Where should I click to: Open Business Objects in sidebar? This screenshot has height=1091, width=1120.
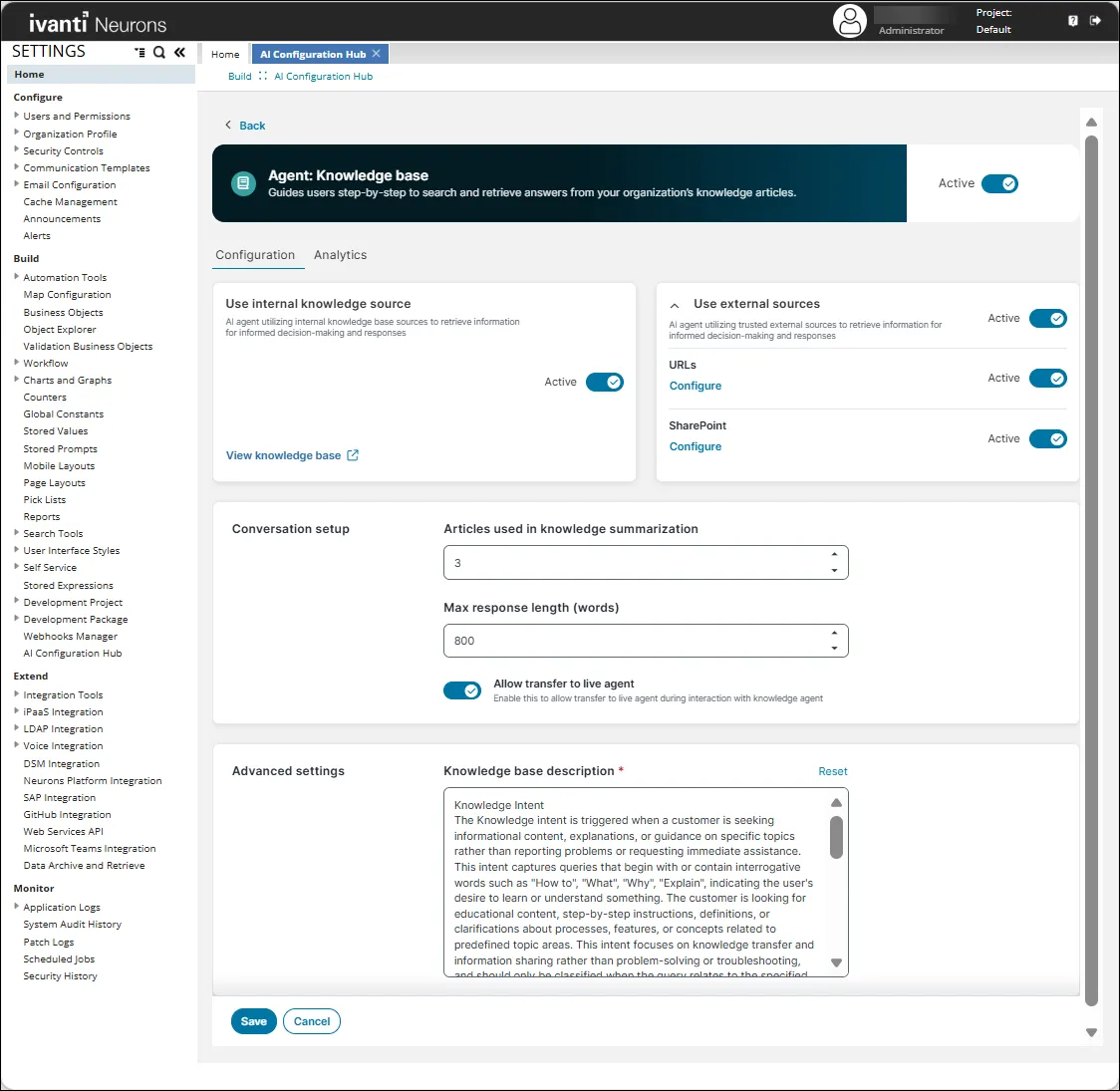tap(63, 313)
